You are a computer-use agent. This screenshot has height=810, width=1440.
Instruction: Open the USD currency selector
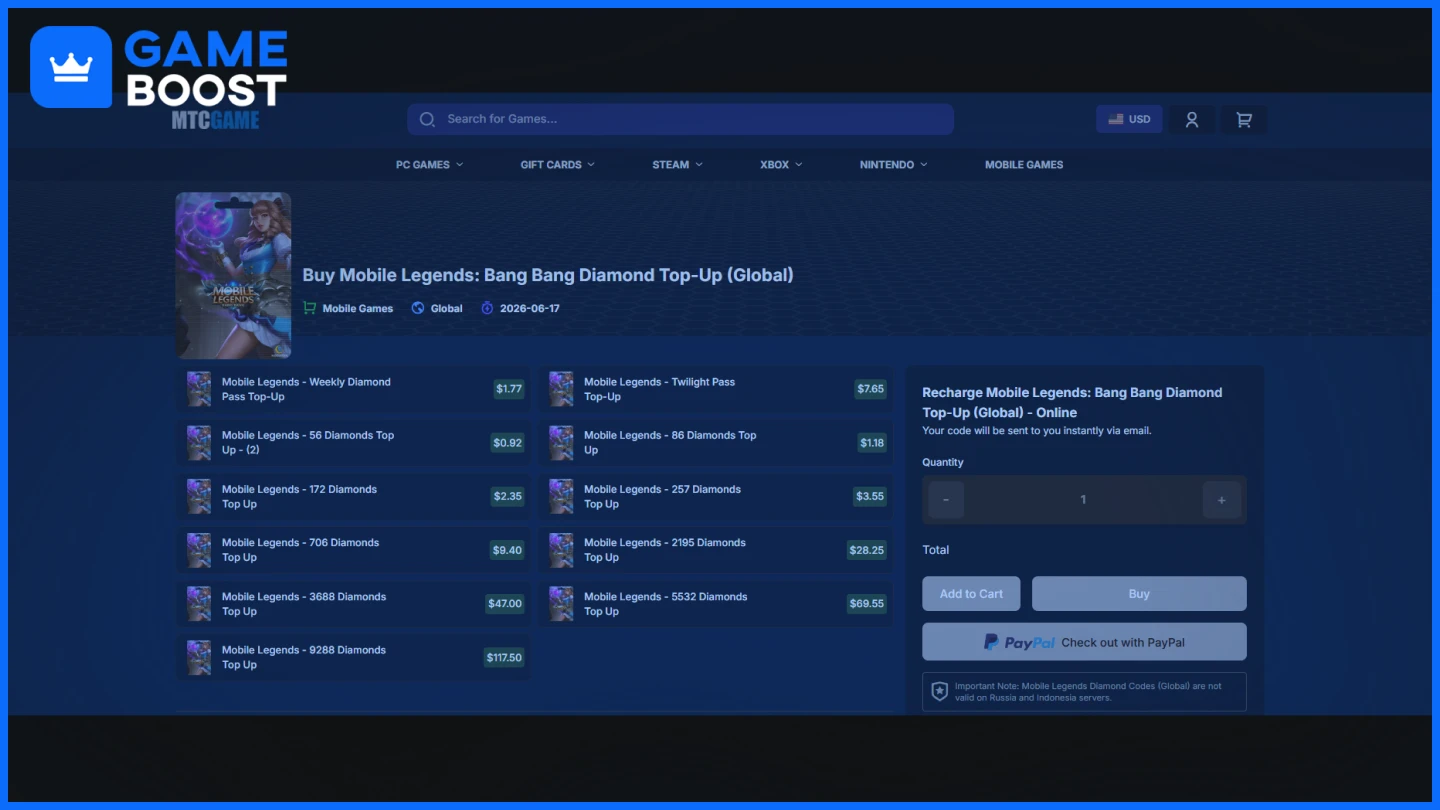pos(1129,119)
